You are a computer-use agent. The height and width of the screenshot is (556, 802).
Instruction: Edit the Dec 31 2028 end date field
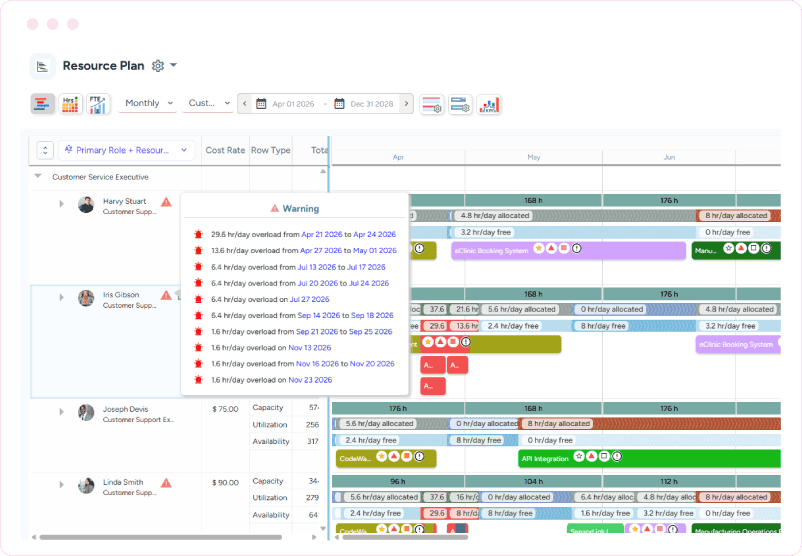[x=372, y=104]
